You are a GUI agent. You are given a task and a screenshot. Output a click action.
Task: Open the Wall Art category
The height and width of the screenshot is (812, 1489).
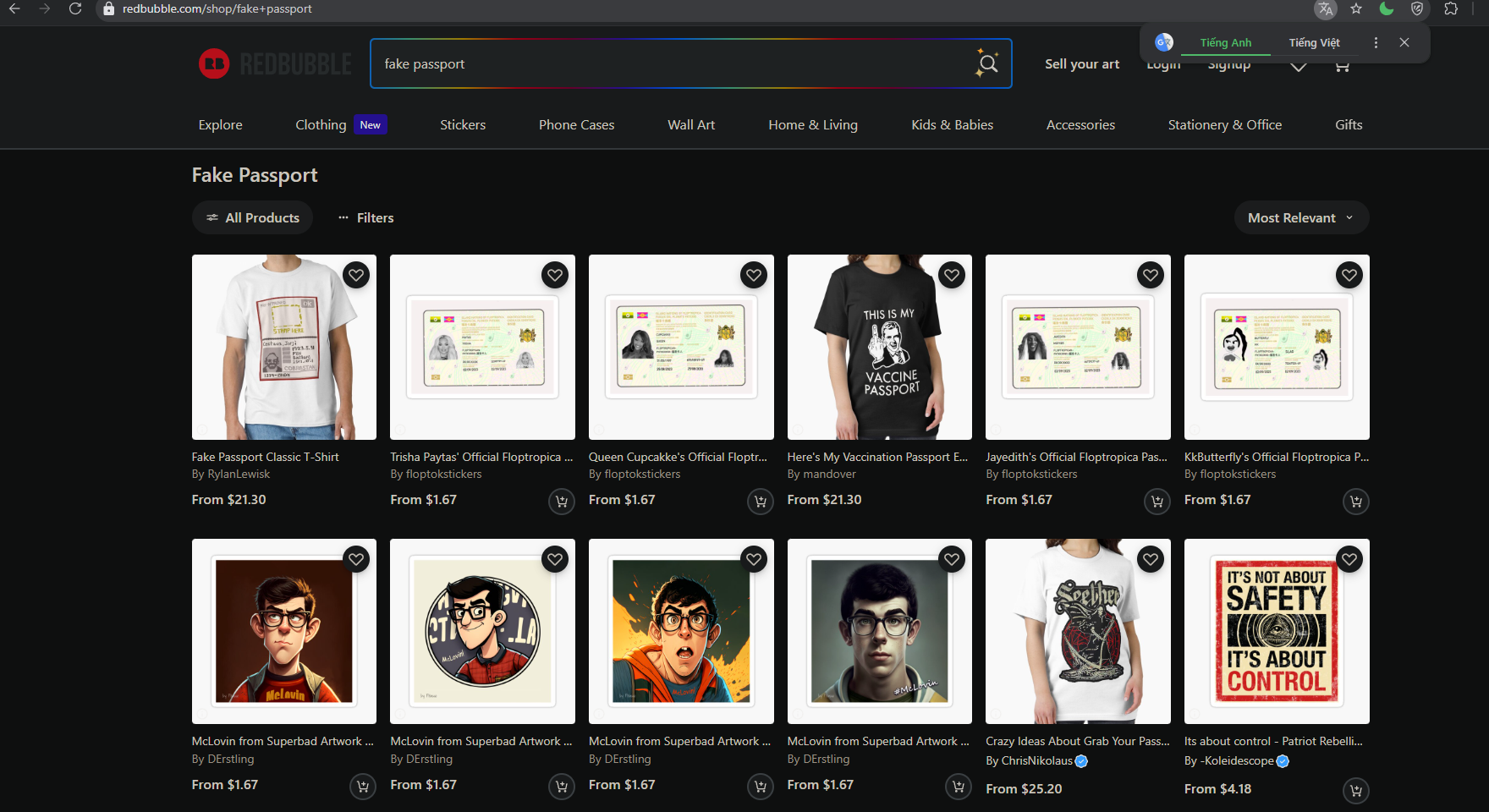tap(691, 124)
